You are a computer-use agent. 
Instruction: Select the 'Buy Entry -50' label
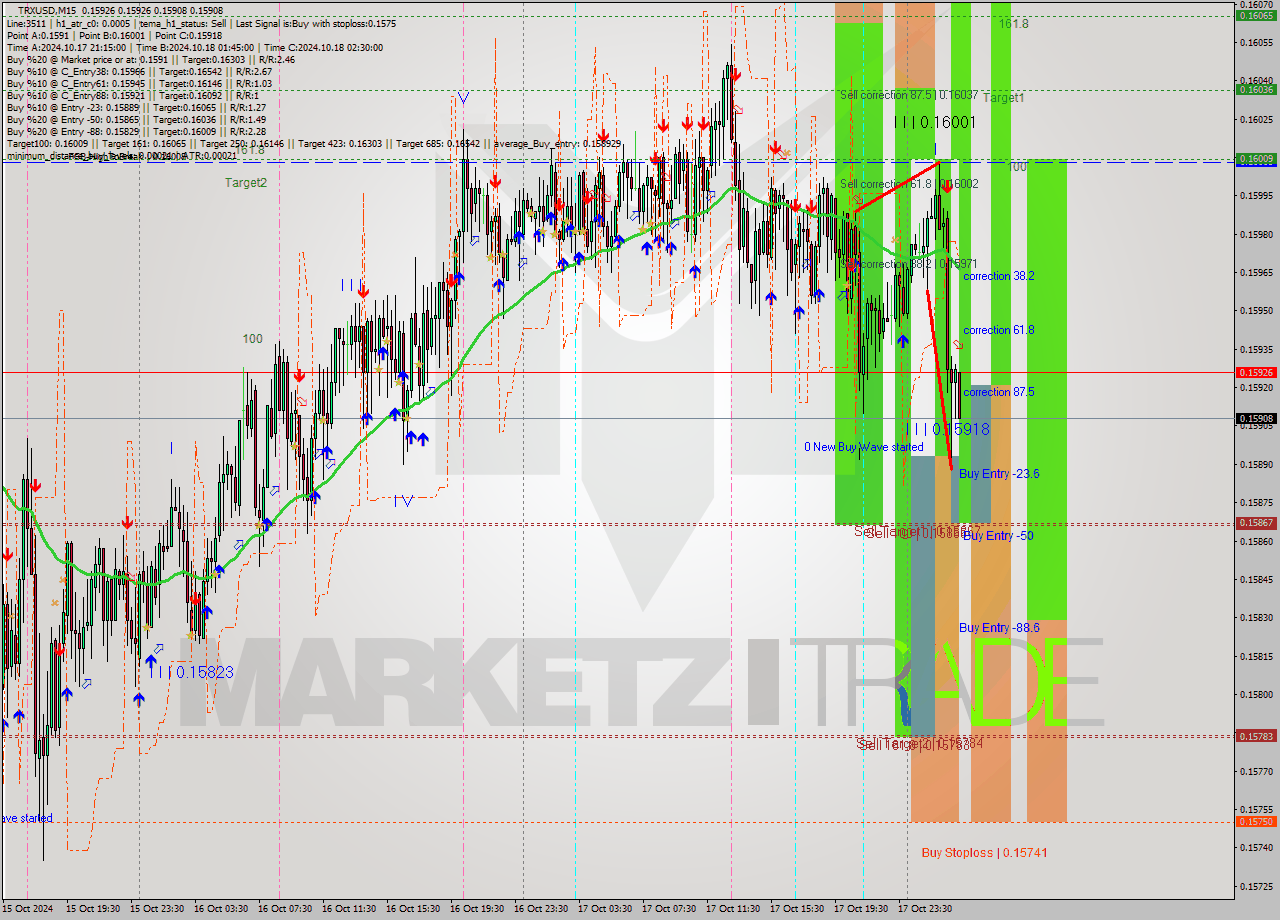998,536
